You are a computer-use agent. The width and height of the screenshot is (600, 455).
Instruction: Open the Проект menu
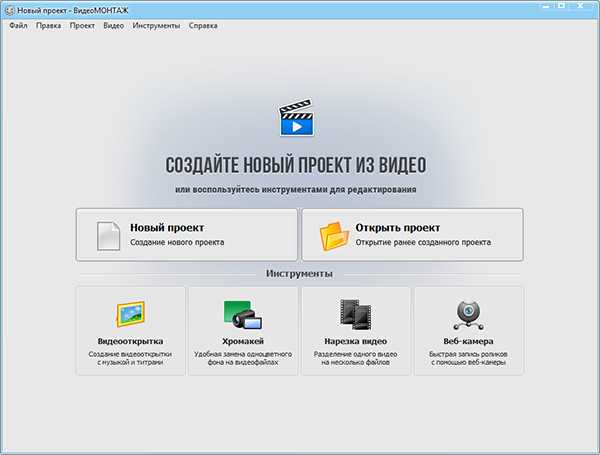(82, 26)
